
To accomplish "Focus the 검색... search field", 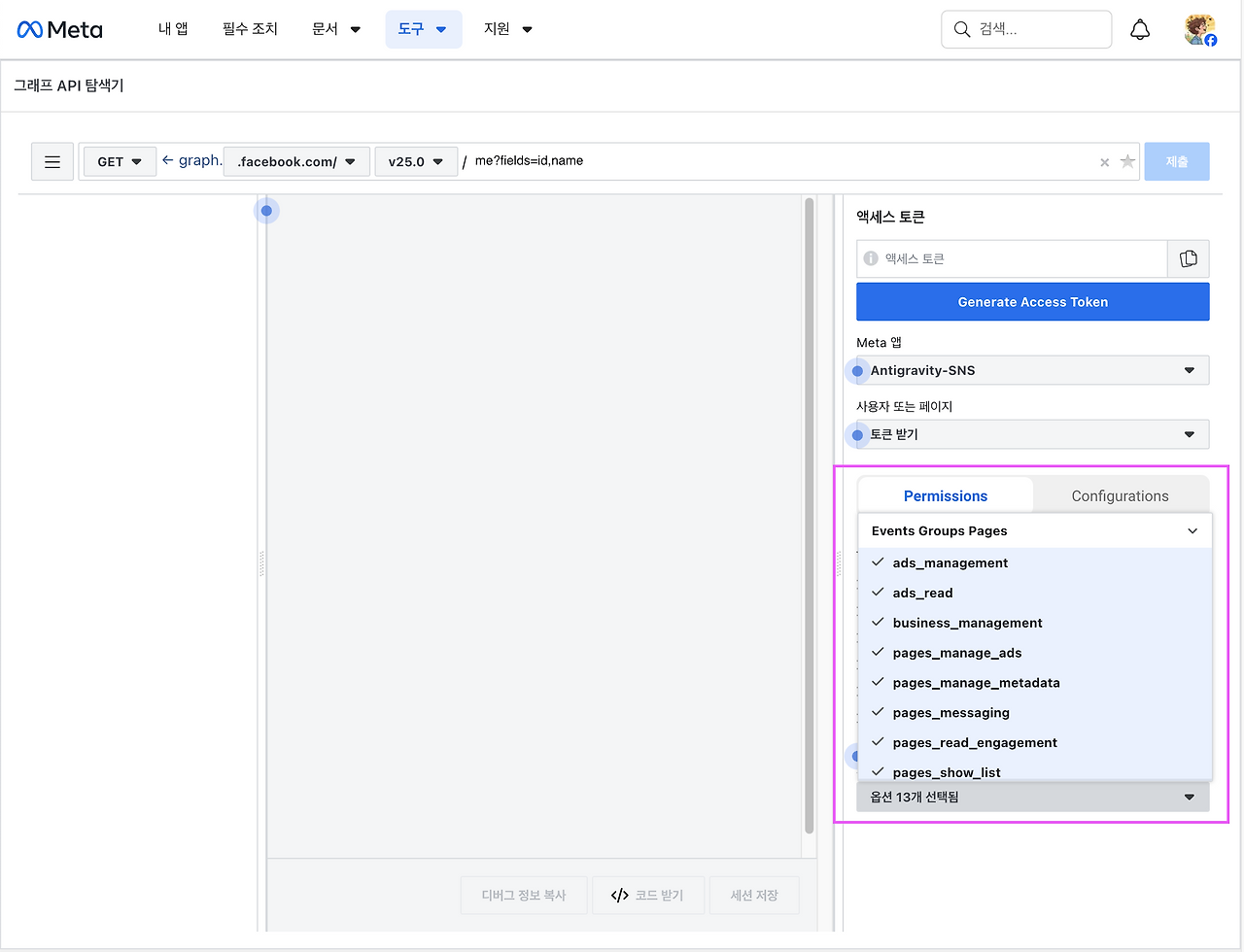I will (x=1026, y=29).
